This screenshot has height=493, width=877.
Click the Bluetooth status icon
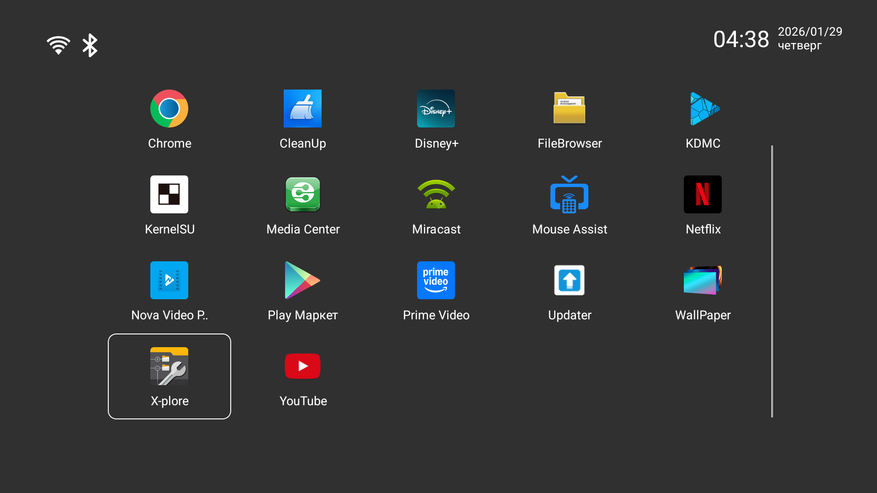[x=89, y=45]
